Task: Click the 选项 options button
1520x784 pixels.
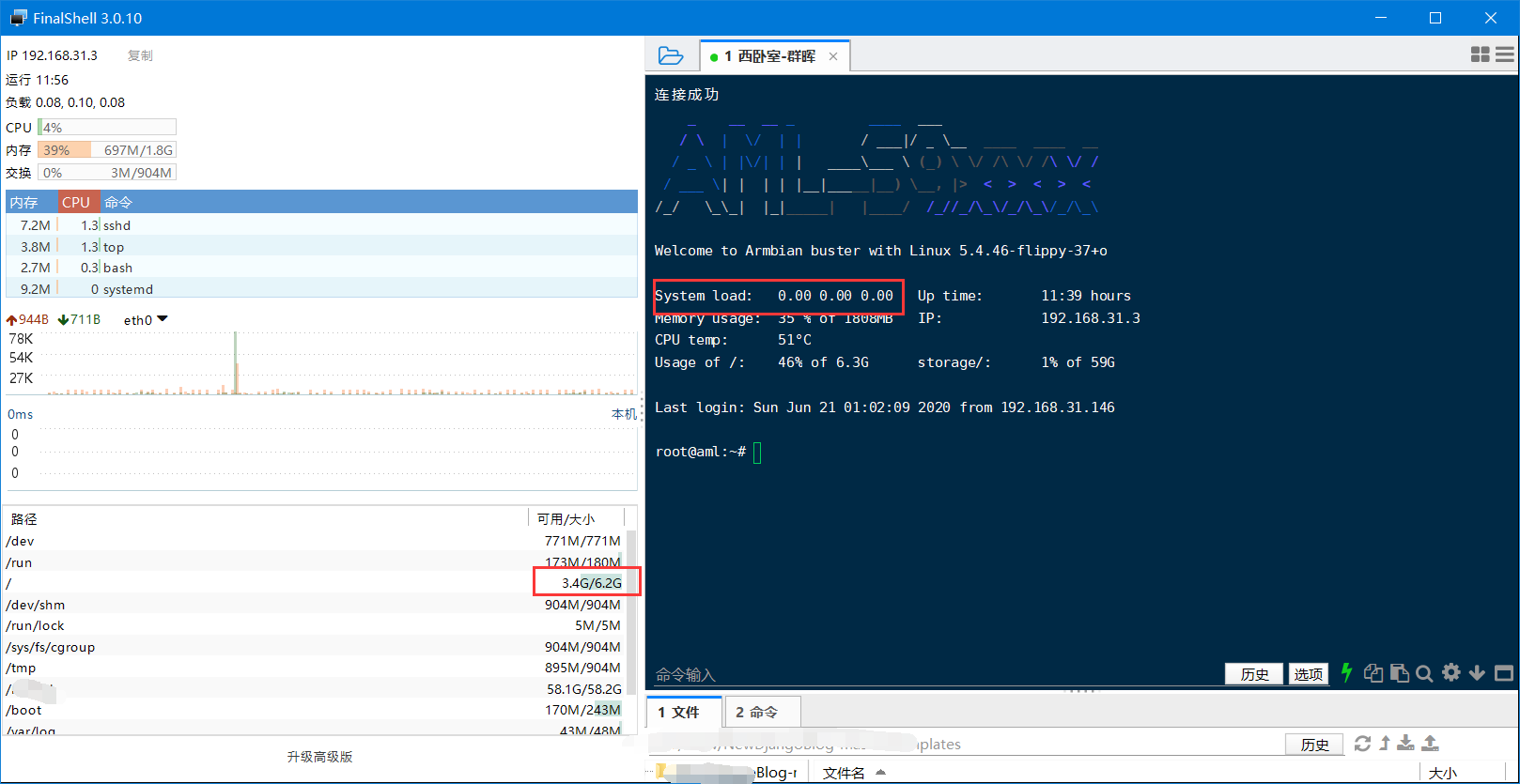Action: pyautogui.click(x=1309, y=674)
